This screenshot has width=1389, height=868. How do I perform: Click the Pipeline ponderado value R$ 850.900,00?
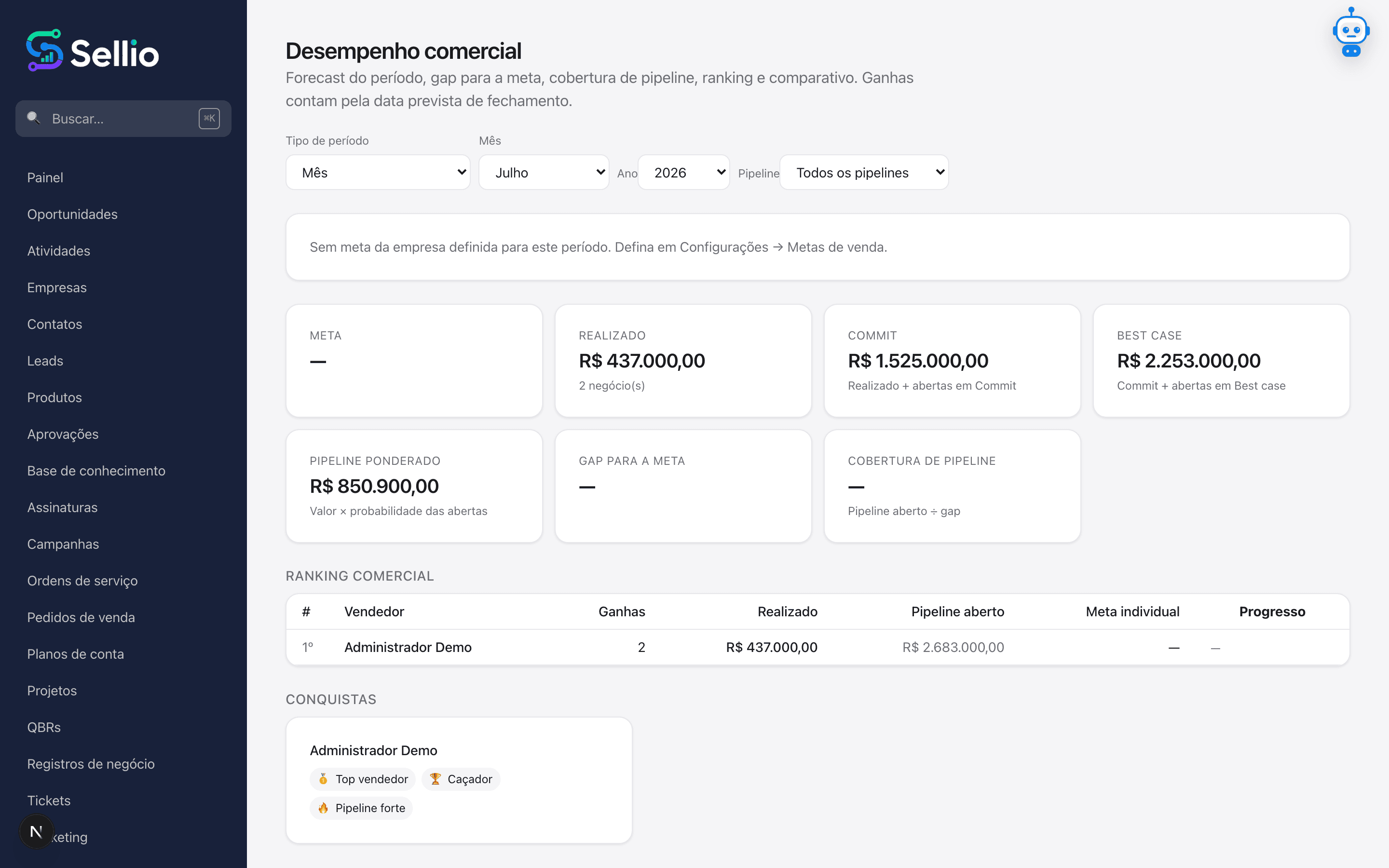[374, 486]
